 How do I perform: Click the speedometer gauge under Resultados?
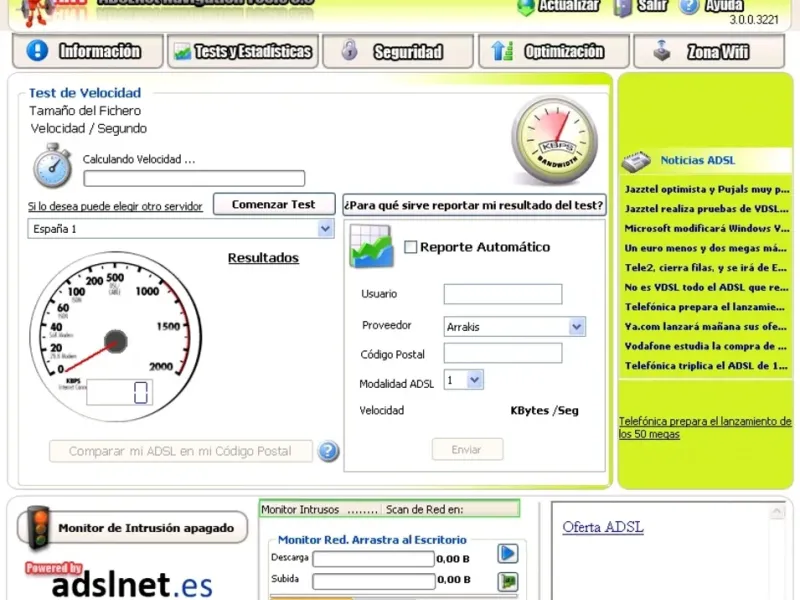pyautogui.click(x=116, y=337)
